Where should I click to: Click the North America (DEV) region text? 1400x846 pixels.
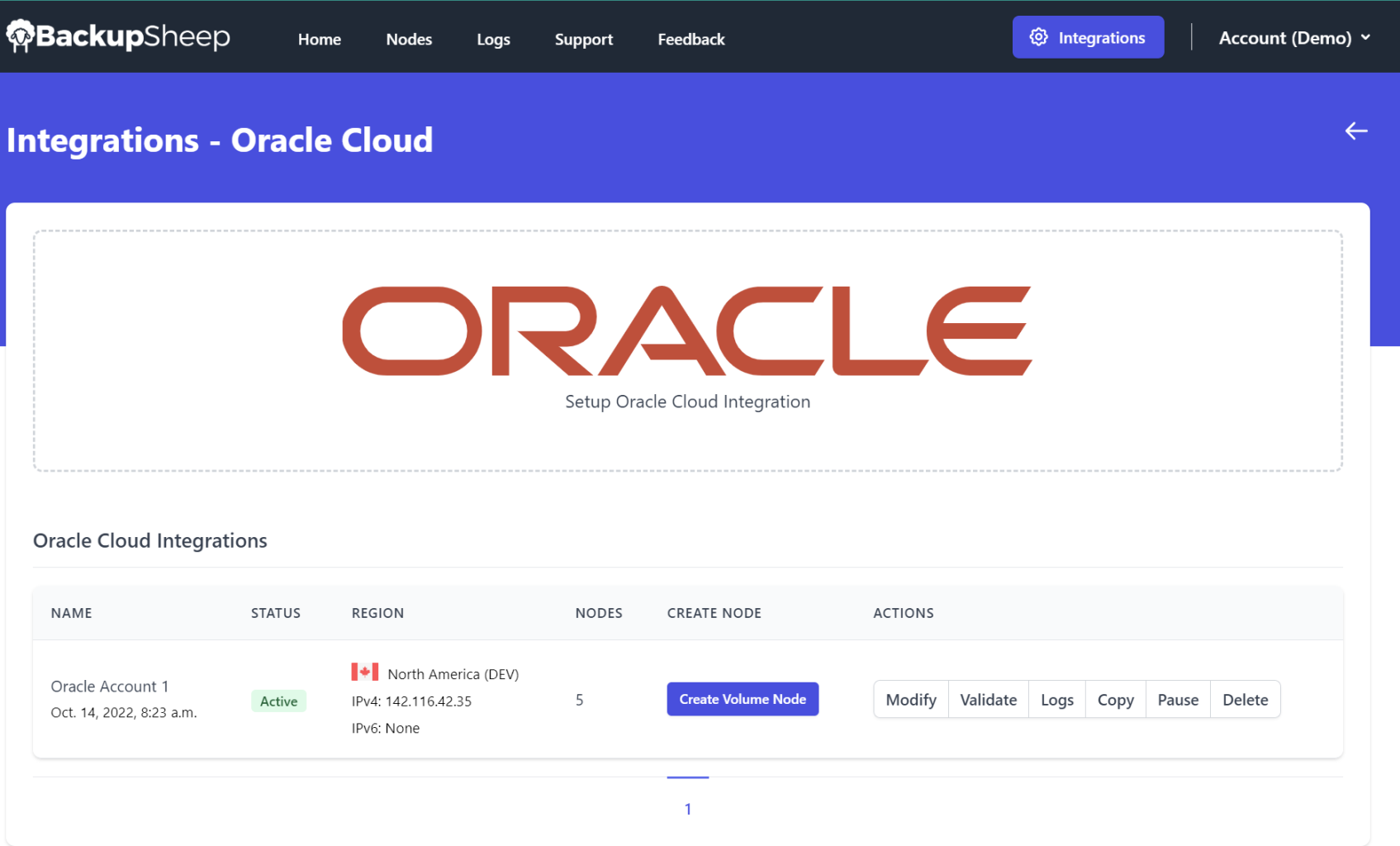click(453, 674)
